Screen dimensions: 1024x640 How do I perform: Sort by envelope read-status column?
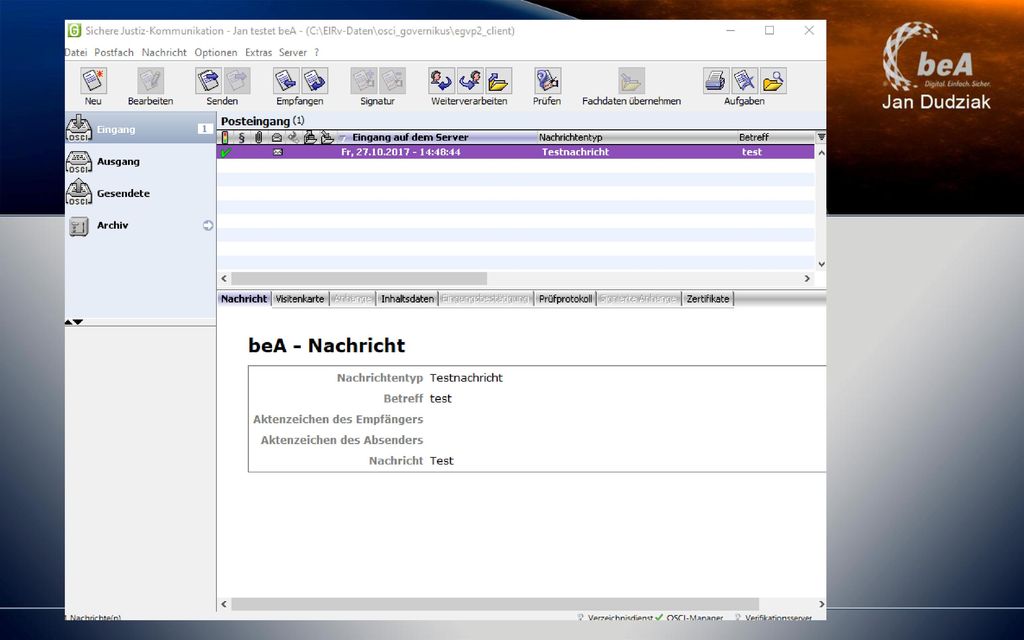click(276, 138)
